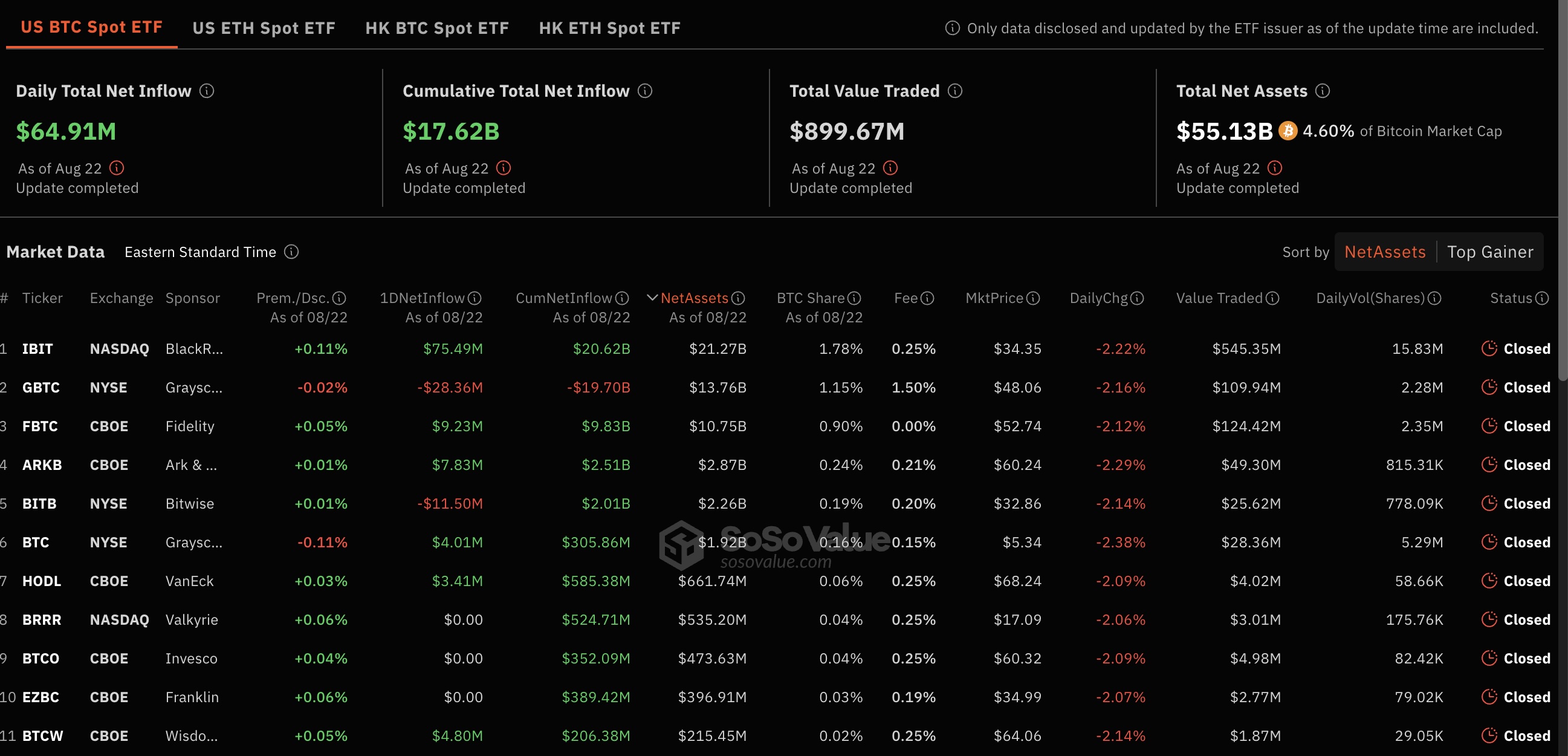Open the GBTC ticker link

click(x=40, y=388)
